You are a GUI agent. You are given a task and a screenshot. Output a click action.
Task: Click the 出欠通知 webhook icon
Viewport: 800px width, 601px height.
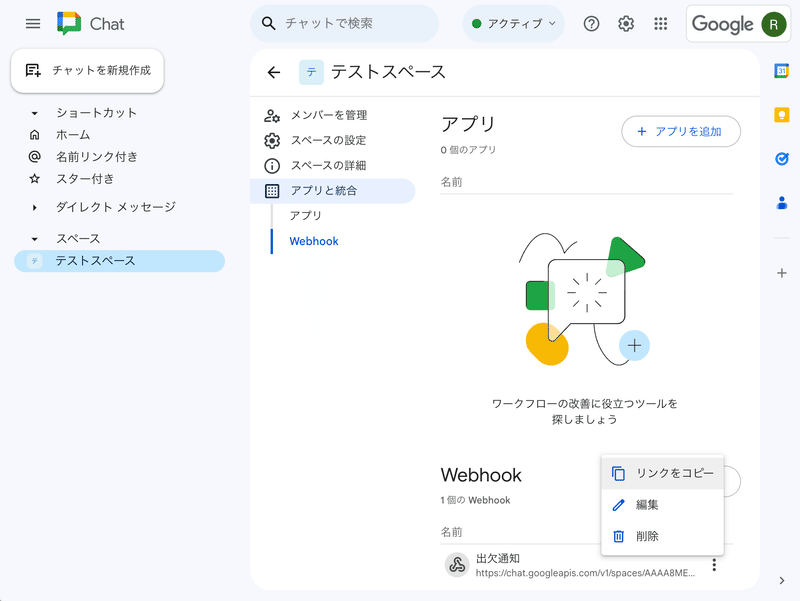tap(457, 565)
